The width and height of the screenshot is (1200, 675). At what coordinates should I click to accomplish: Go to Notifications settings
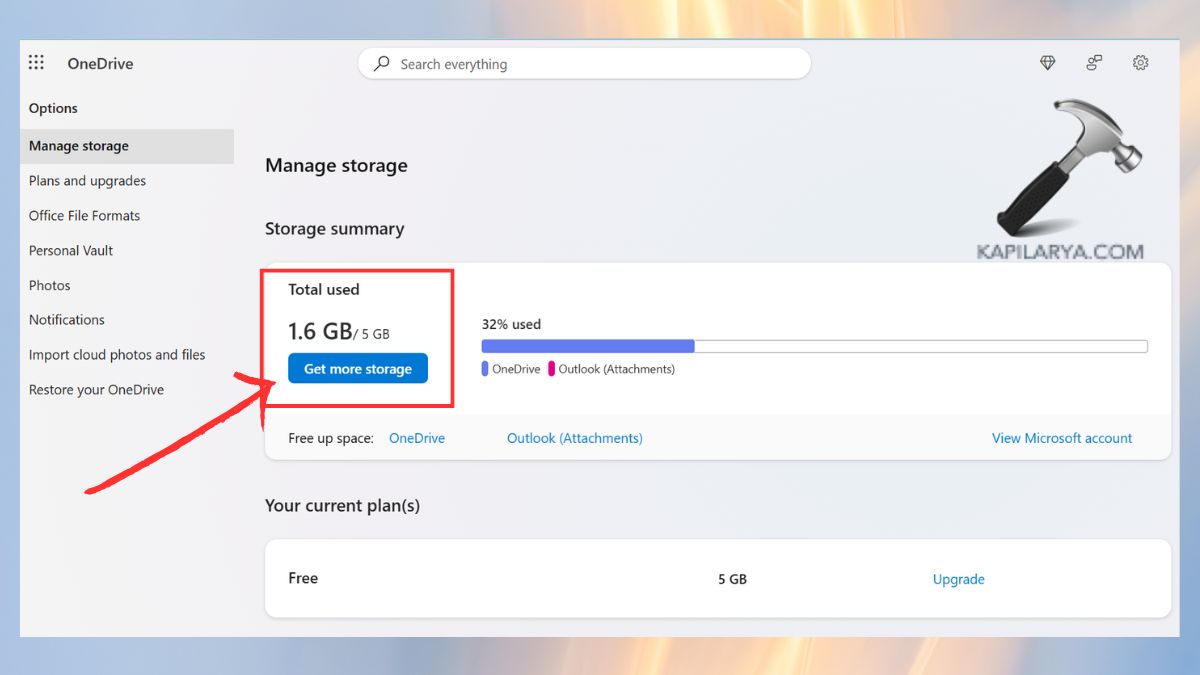tap(66, 319)
